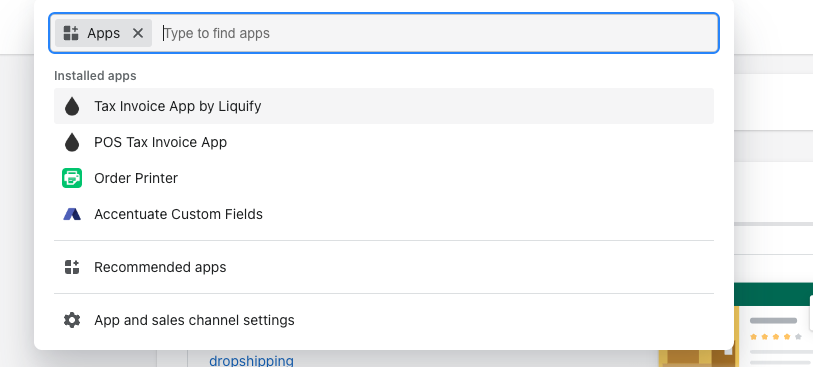This screenshot has height=367, width=813.
Task: Click the blue Accentuate logo icon
Action: (x=72, y=214)
